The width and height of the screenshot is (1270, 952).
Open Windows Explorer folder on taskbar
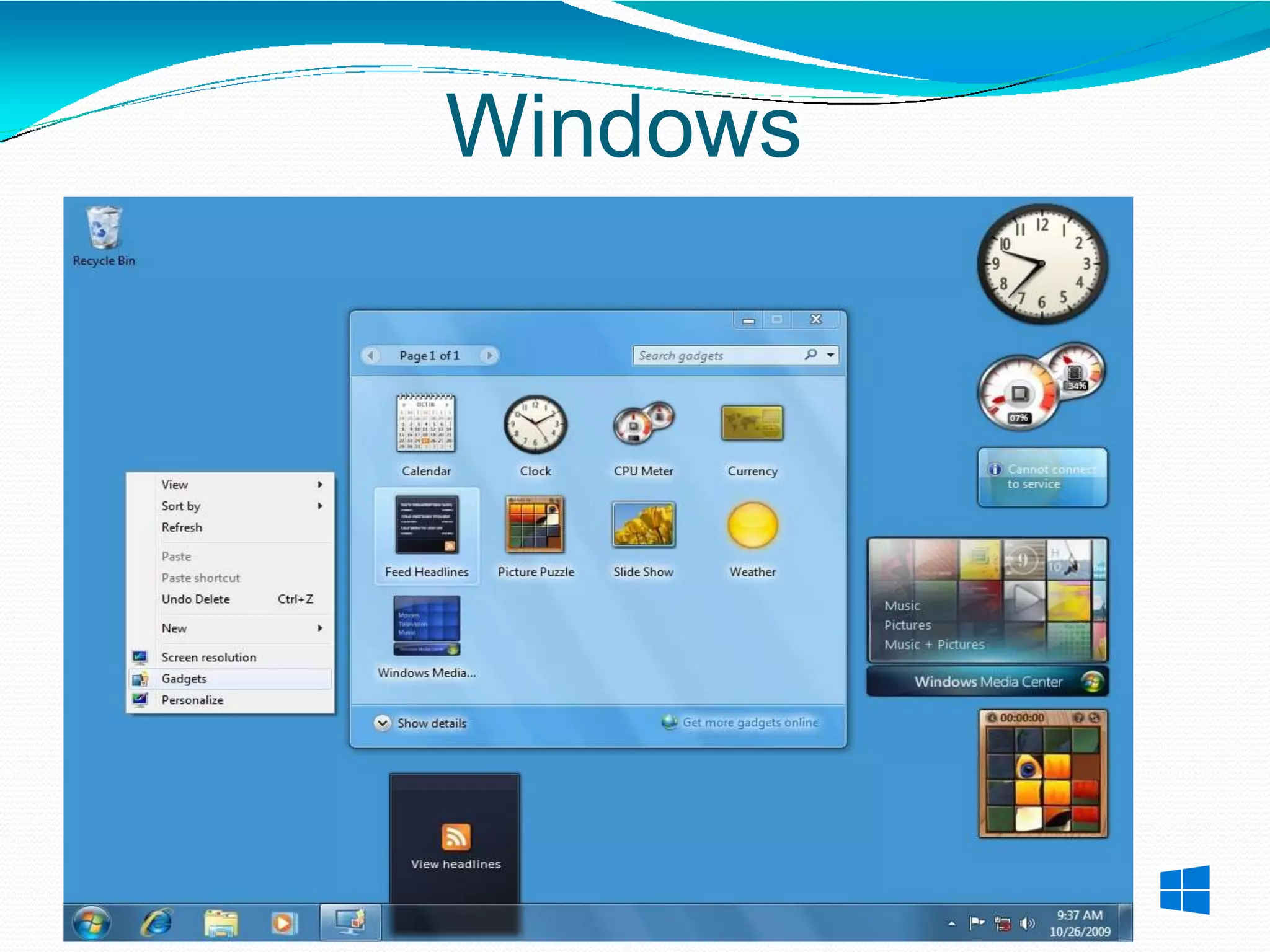pyautogui.click(x=221, y=923)
